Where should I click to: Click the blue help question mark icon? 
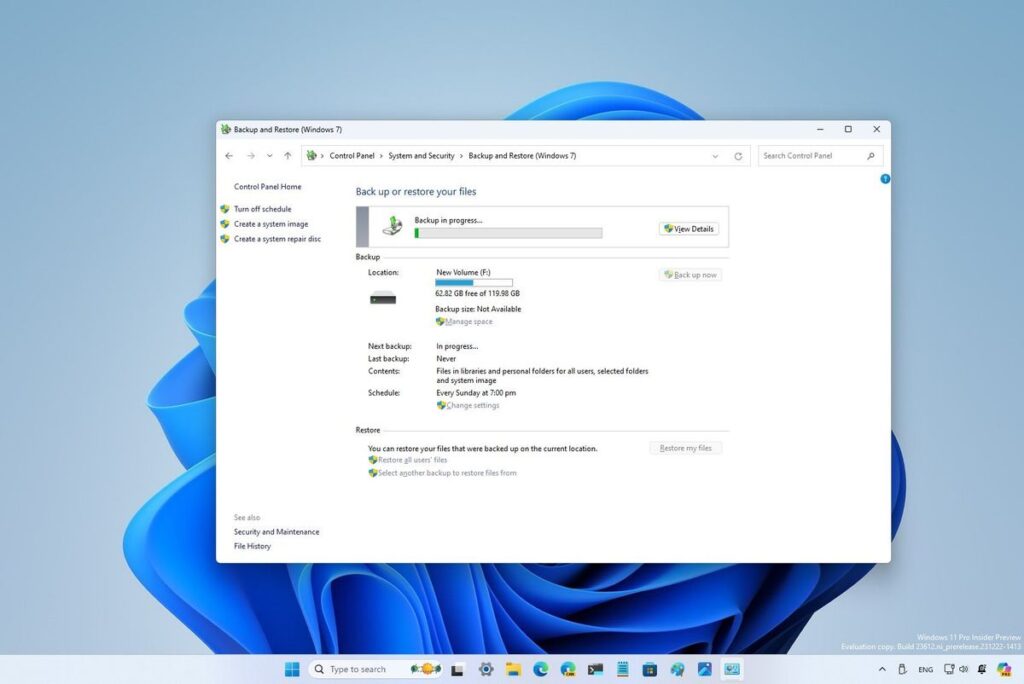(885, 178)
